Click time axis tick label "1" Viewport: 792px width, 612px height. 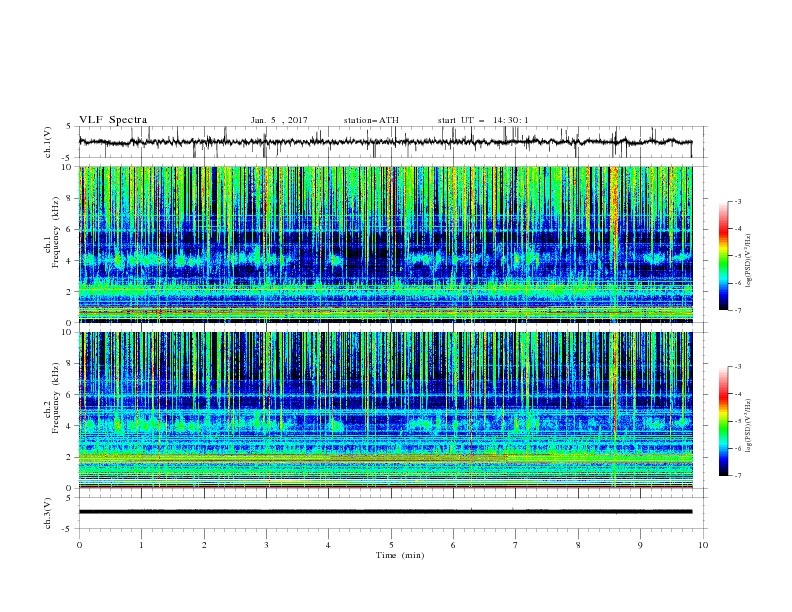tap(141, 545)
